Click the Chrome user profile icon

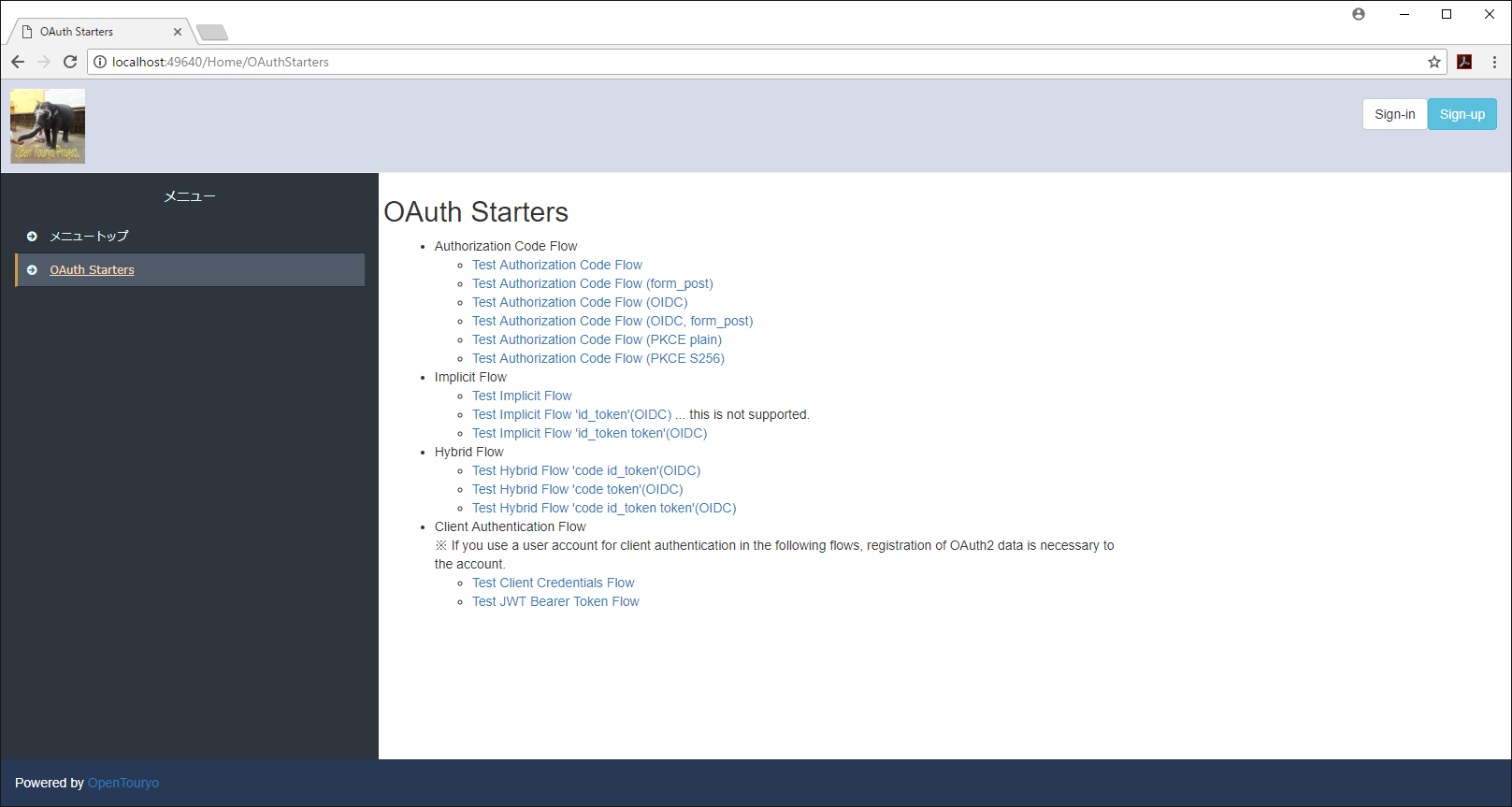coord(1359,14)
